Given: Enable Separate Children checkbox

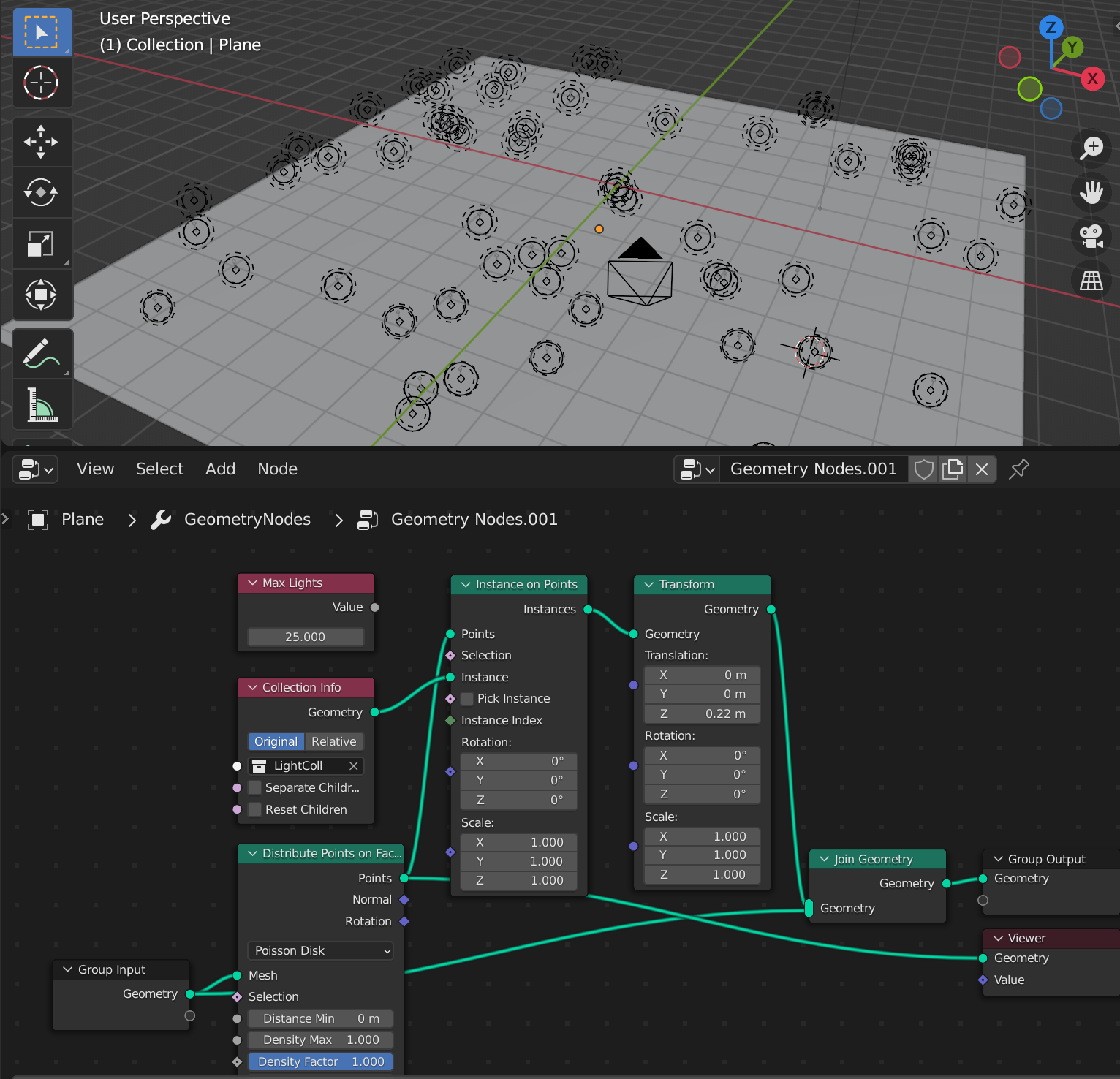Looking at the screenshot, I should click(x=255, y=788).
